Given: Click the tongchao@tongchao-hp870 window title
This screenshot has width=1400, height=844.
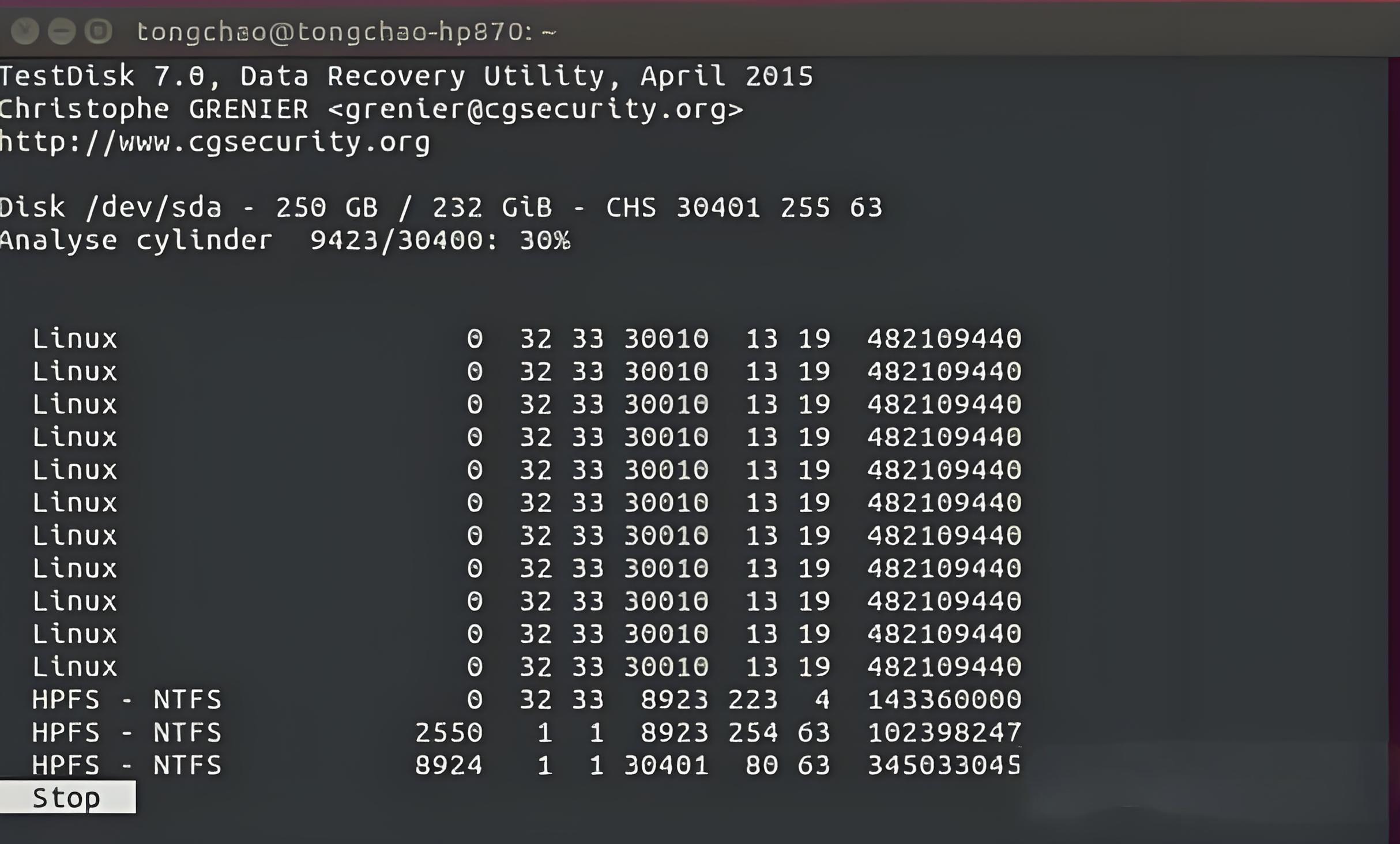Looking at the screenshot, I should tap(346, 32).
